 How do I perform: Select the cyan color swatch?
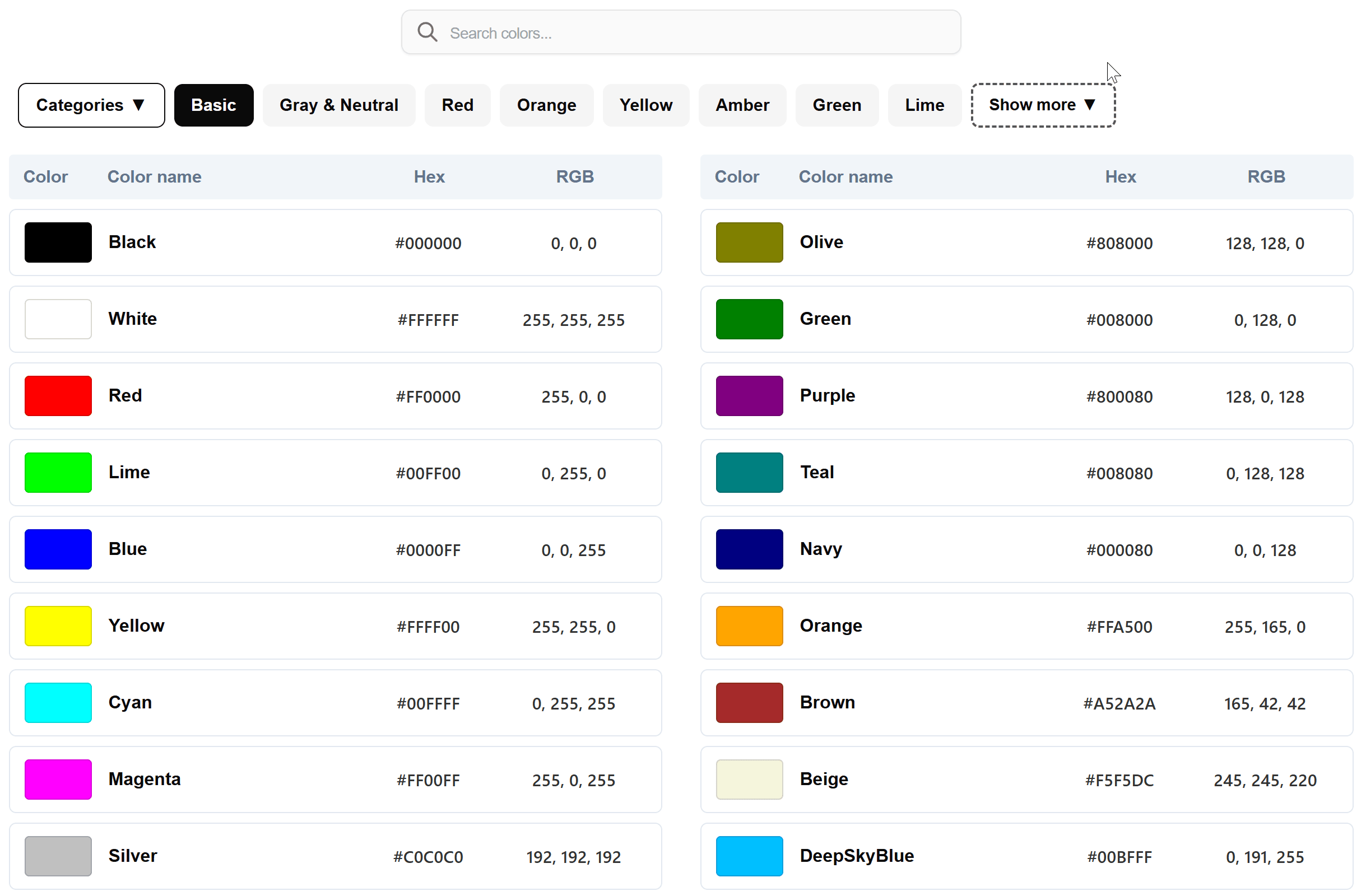point(58,702)
